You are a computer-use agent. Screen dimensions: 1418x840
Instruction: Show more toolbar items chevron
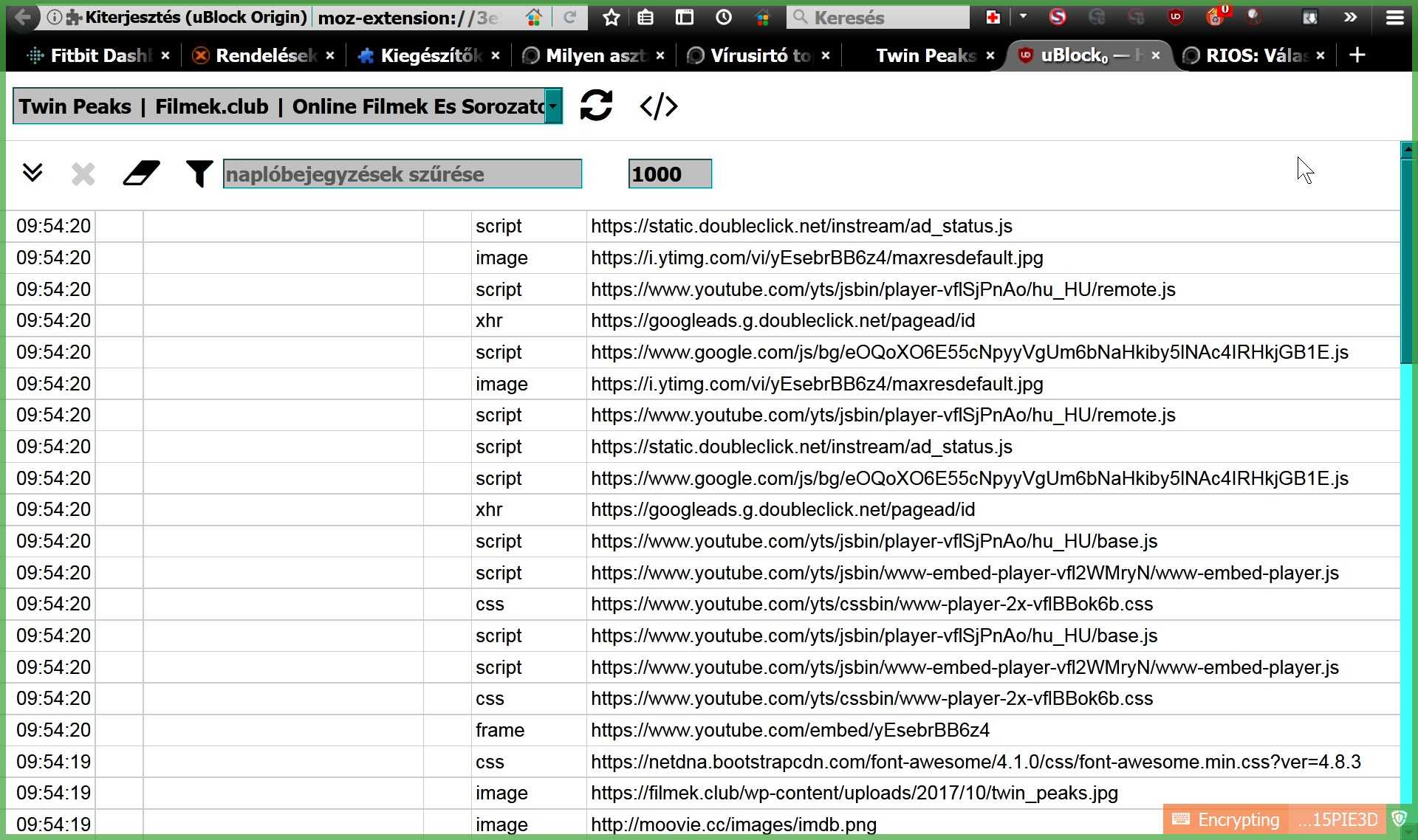click(x=1350, y=17)
